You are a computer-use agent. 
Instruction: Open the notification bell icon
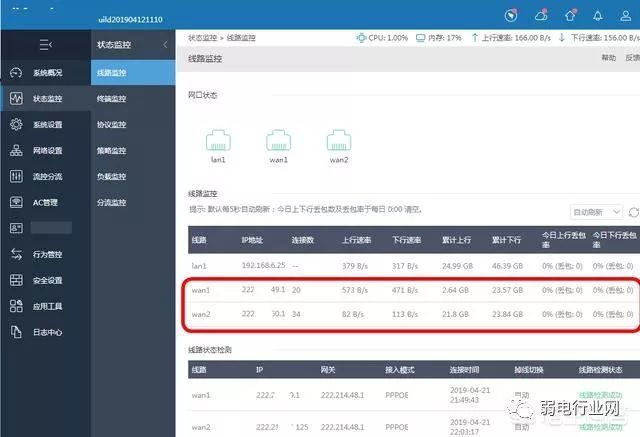598,16
